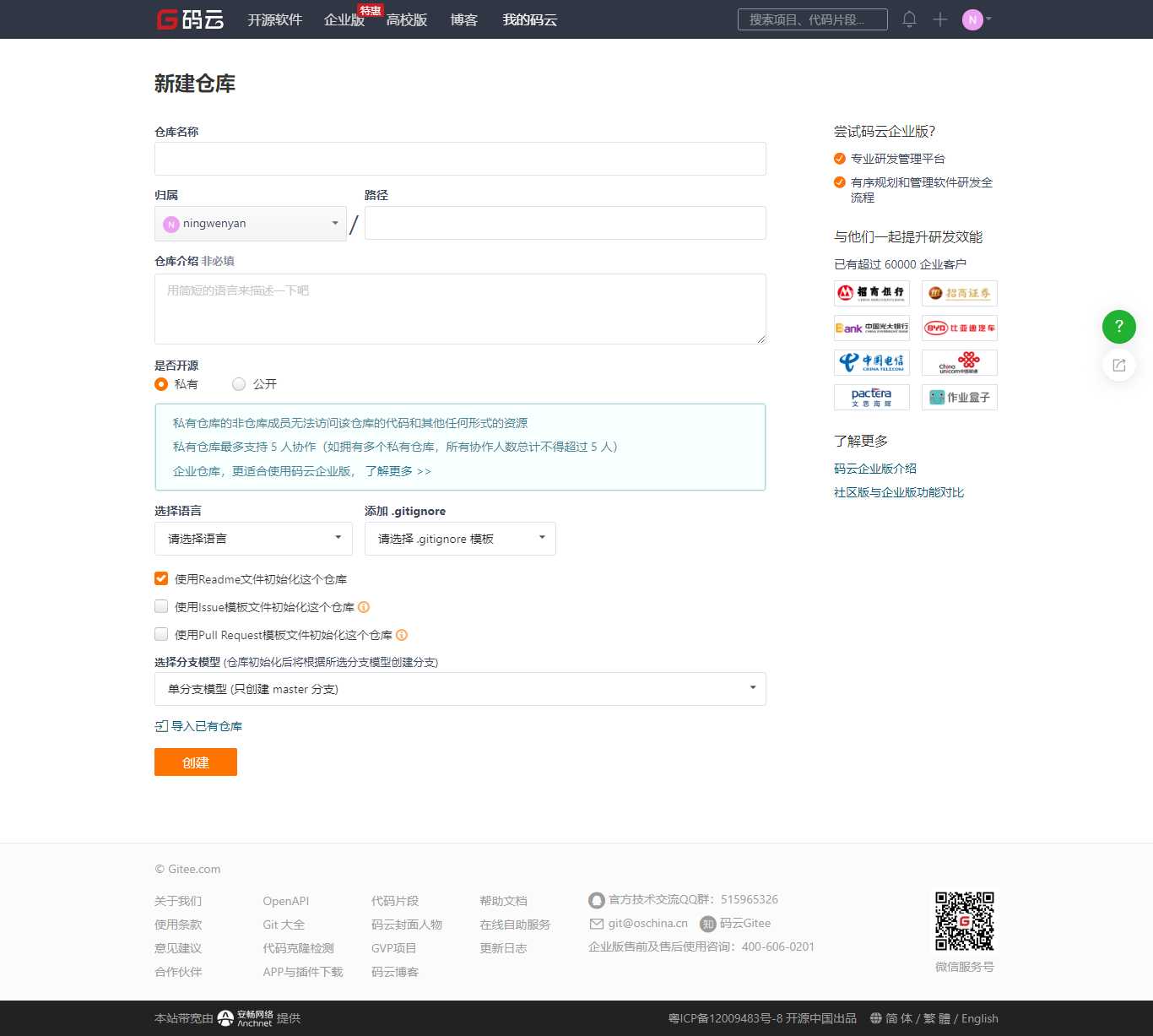Click the 在线自助服务 footer link

[x=516, y=925]
